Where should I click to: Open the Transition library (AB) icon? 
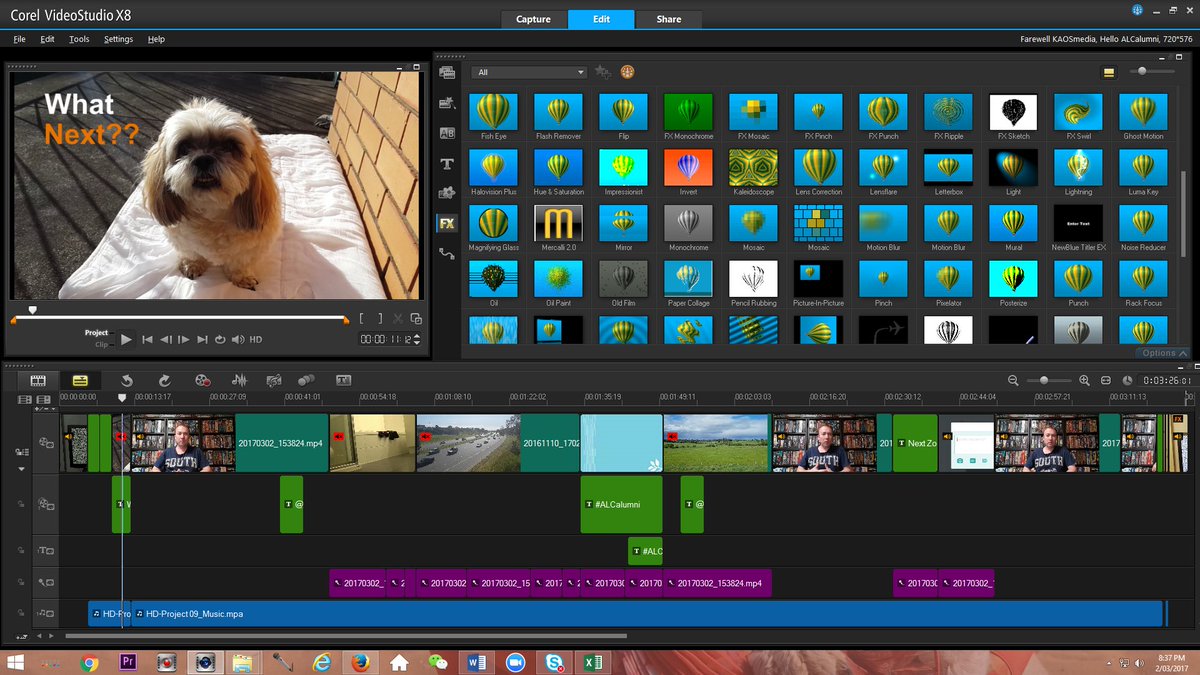coord(447,133)
